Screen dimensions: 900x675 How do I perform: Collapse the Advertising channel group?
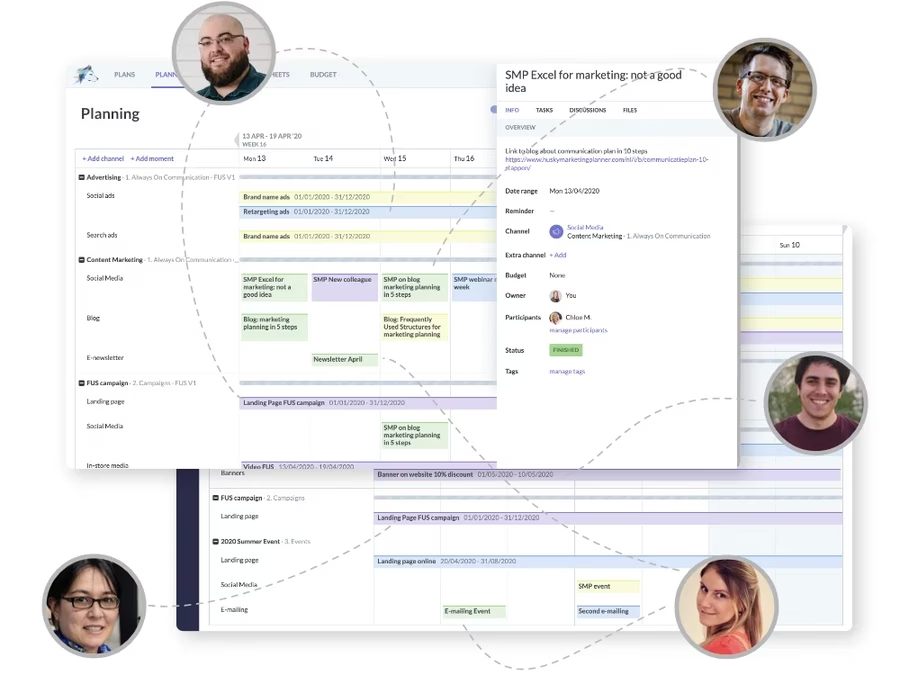[x=82, y=177]
